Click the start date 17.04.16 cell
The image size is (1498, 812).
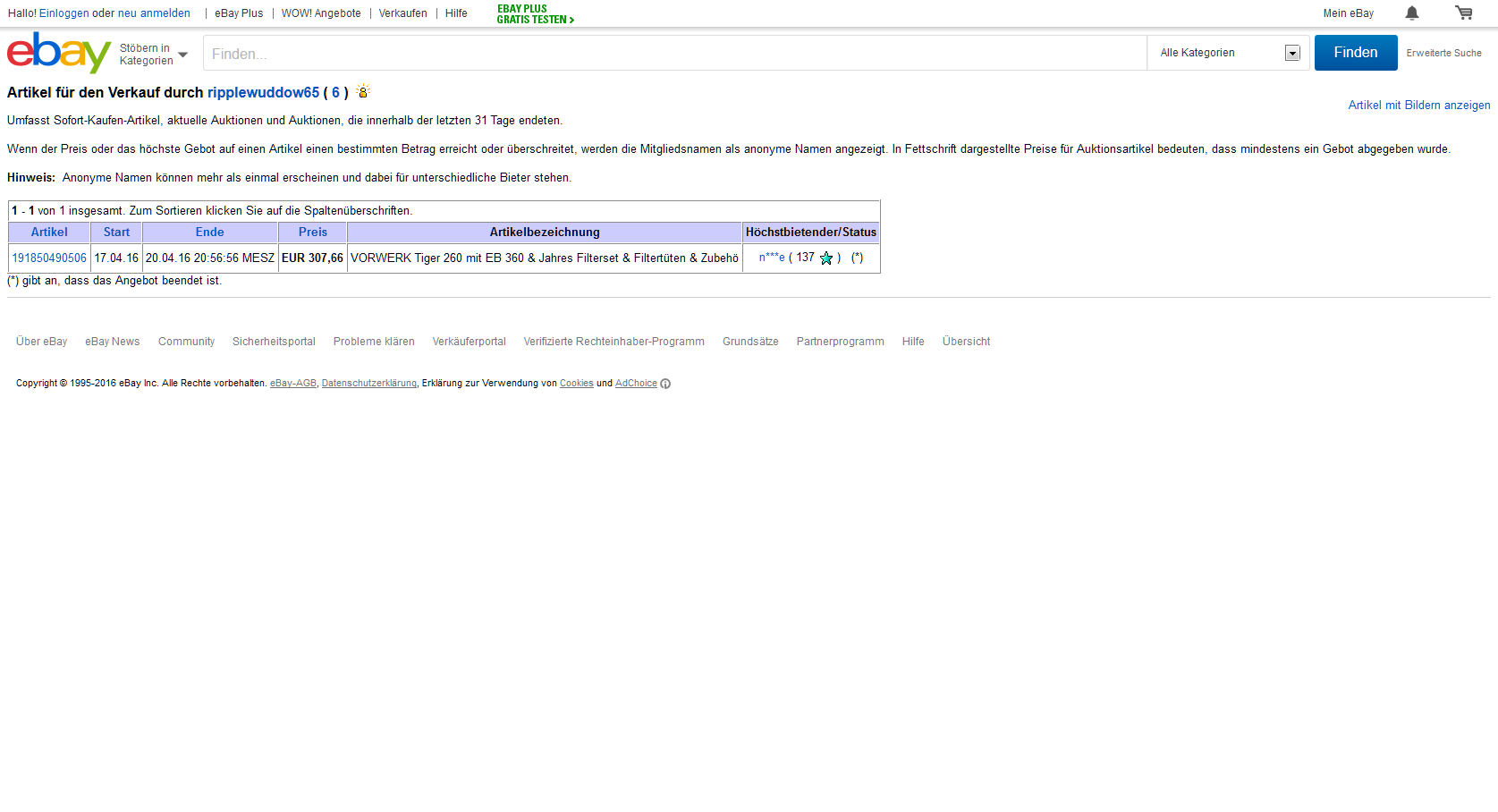tap(116, 258)
